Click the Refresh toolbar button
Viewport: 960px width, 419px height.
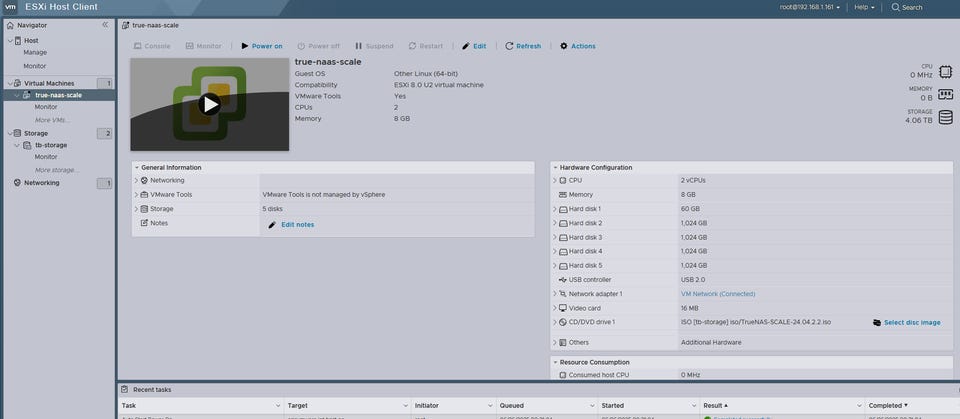coord(523,46)
